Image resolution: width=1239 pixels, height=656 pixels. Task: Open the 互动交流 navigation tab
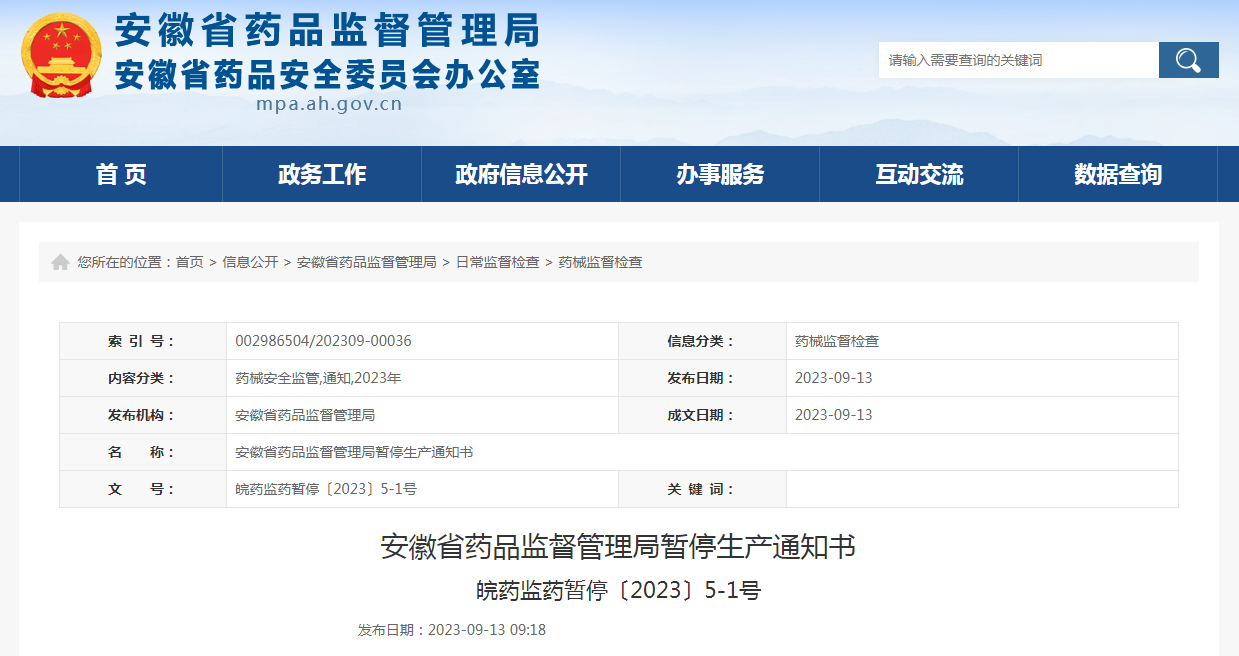[919, 174]
